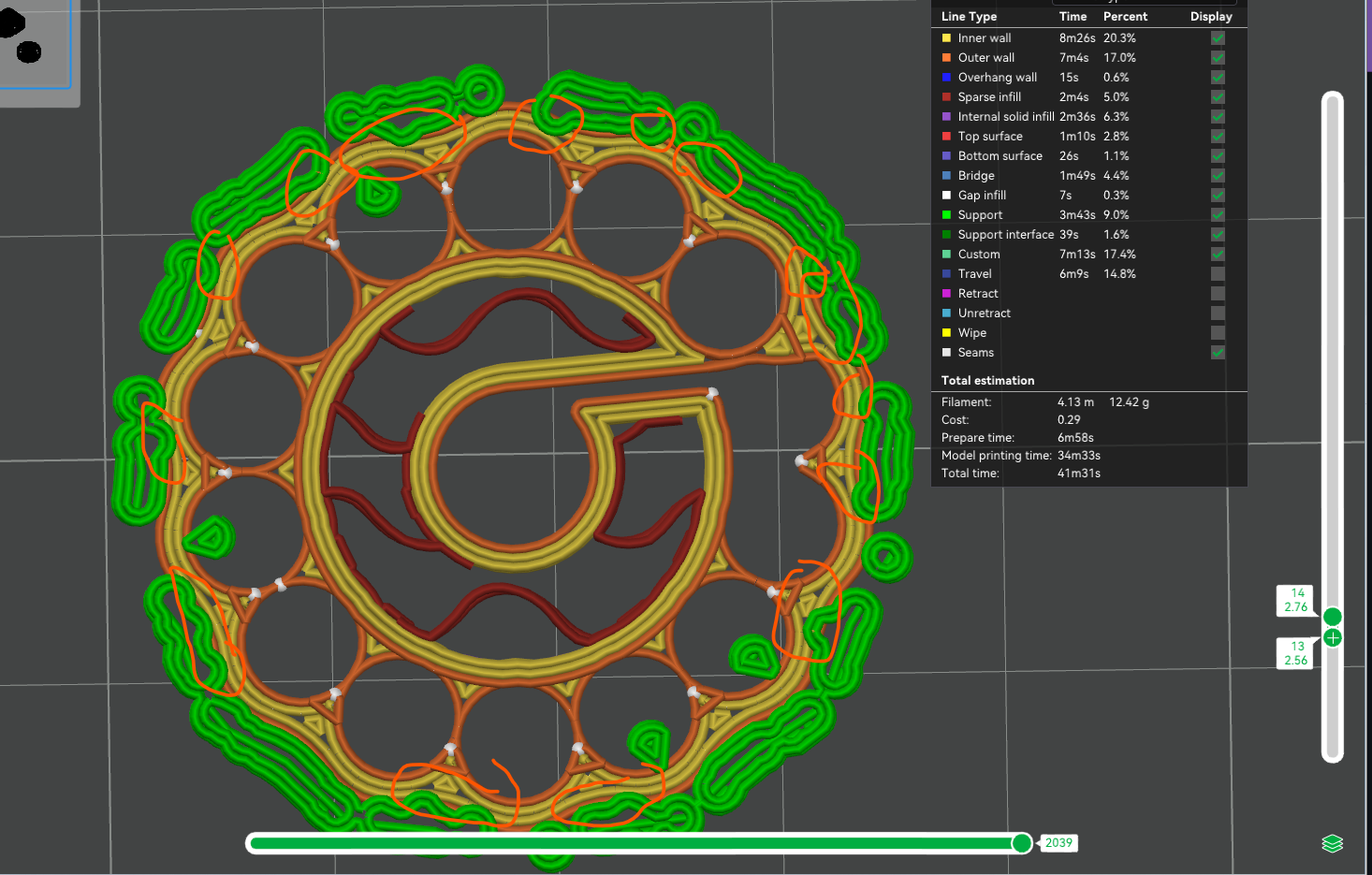Disable the Display checkbox for Support
Viewport: 1372px width, 875px height.
click(1217, 214)
